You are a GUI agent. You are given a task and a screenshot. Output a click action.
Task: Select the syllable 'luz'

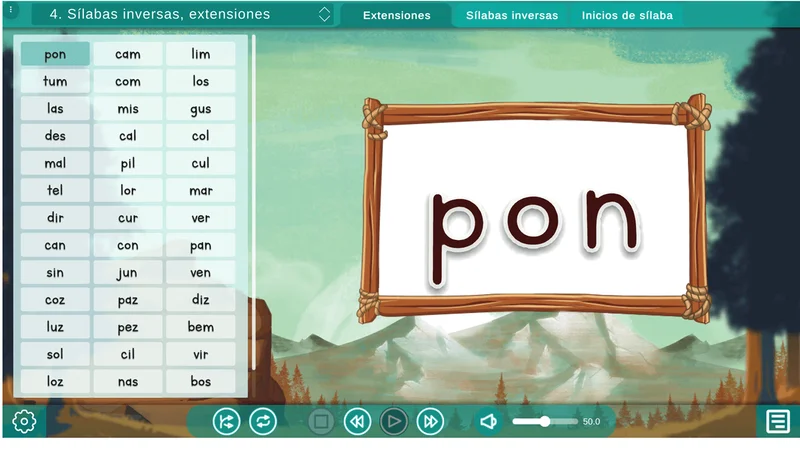[x=55, y=327]
